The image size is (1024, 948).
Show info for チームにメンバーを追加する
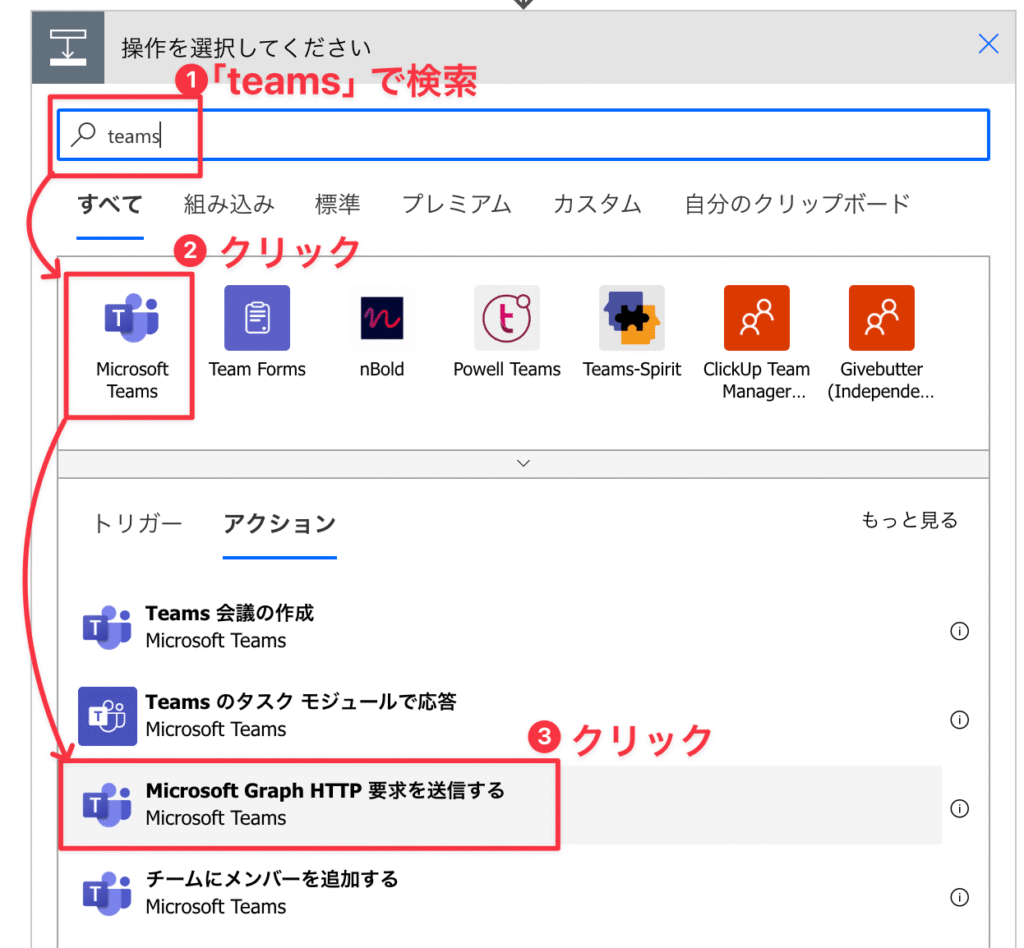pos(959,898)
